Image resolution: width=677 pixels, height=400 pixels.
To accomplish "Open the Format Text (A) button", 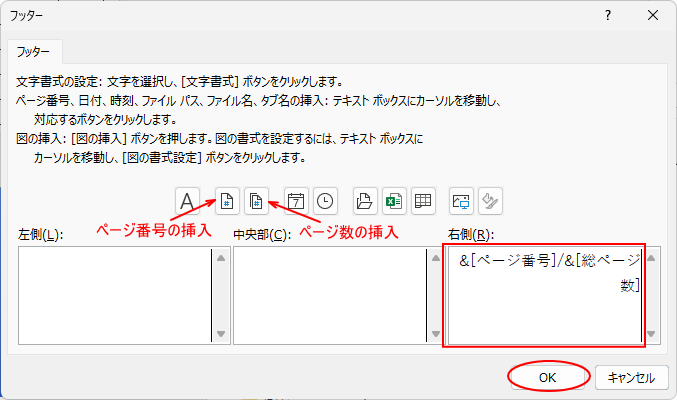I will coord(187,201).
